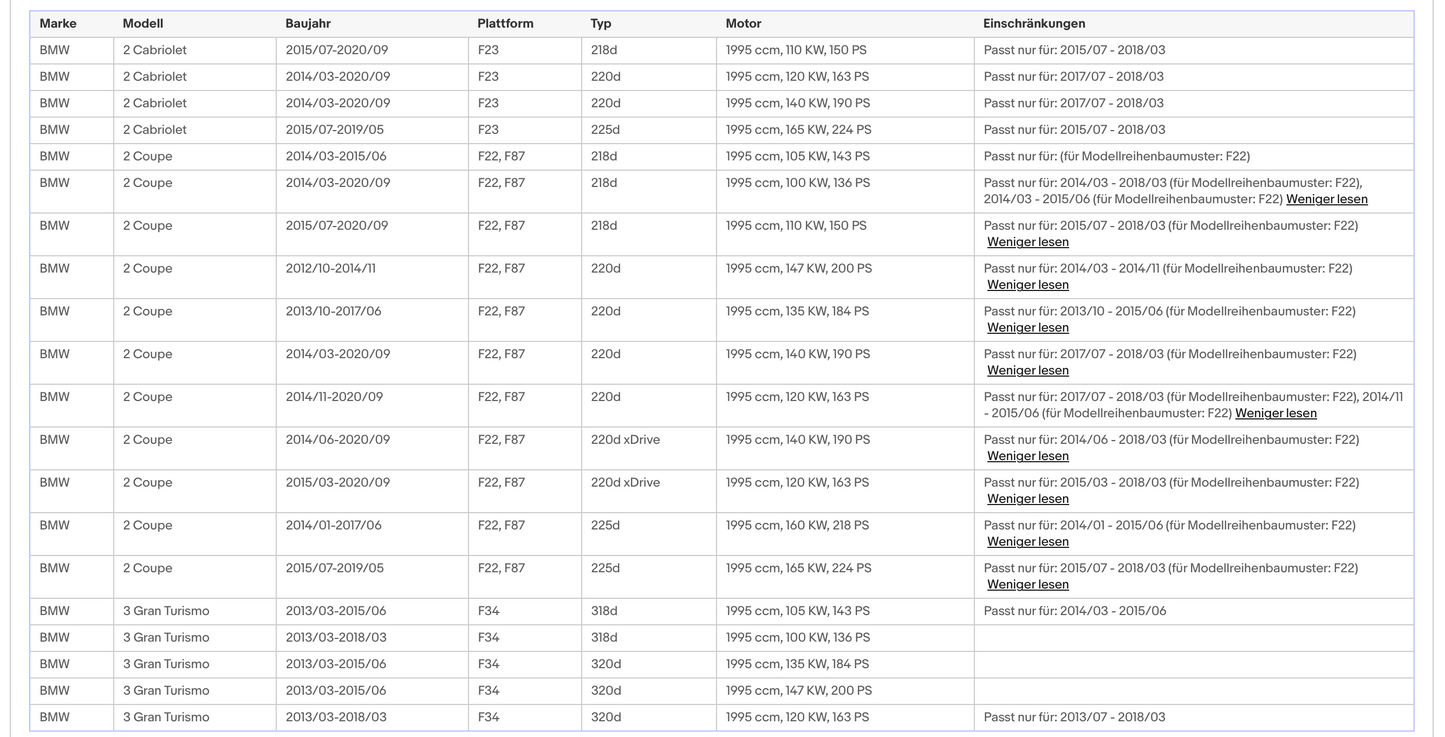The height and width of the screenshot is (737, 1445).
Task: Click the Baujahr column header
Action: point(308,23)
